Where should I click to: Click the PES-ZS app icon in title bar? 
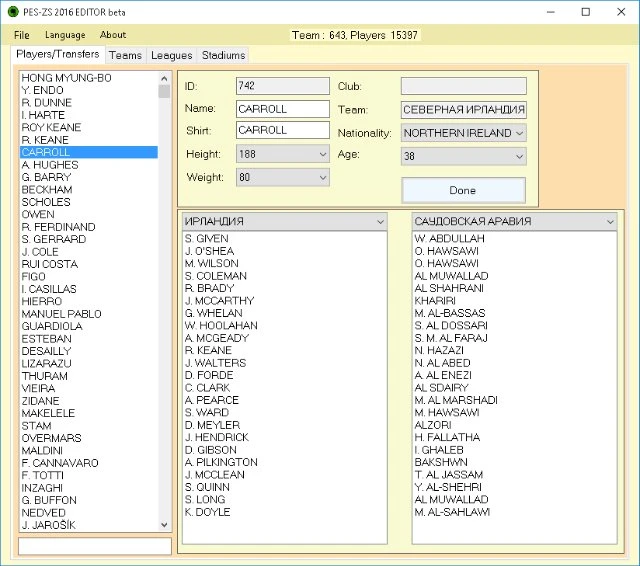point(12,12)
